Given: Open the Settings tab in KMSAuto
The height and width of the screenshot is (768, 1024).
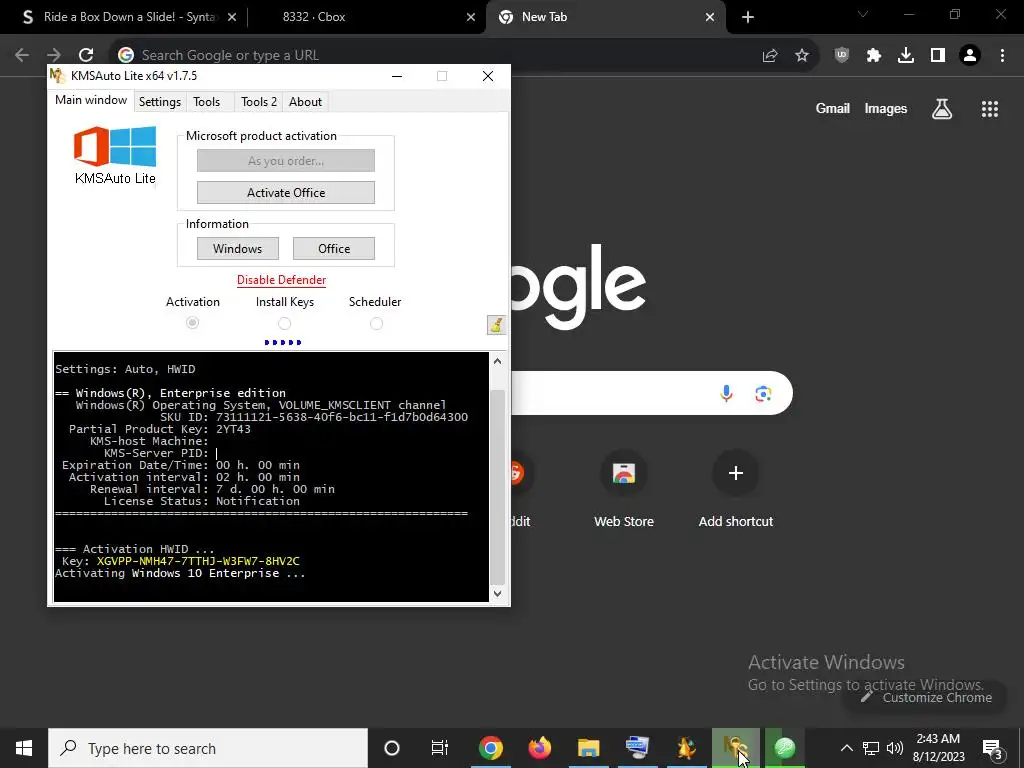Looking at the screenshot, I should coord(159,102).
